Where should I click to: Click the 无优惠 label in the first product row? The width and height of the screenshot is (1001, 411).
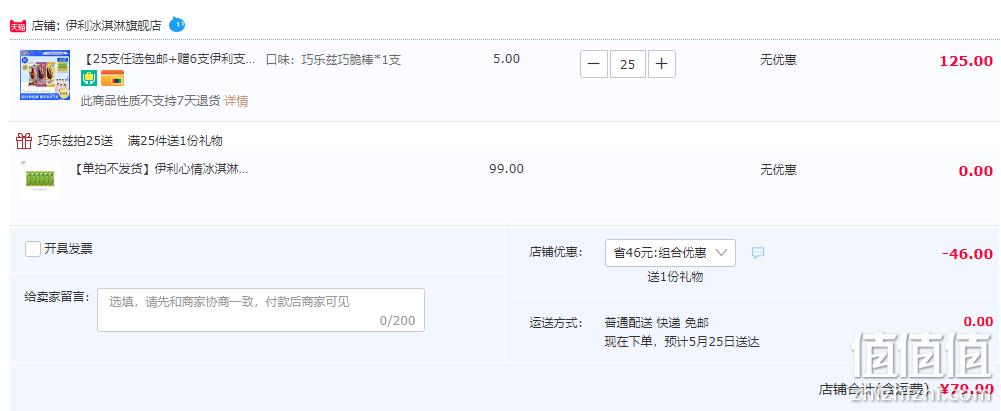[x=778, y=60]
